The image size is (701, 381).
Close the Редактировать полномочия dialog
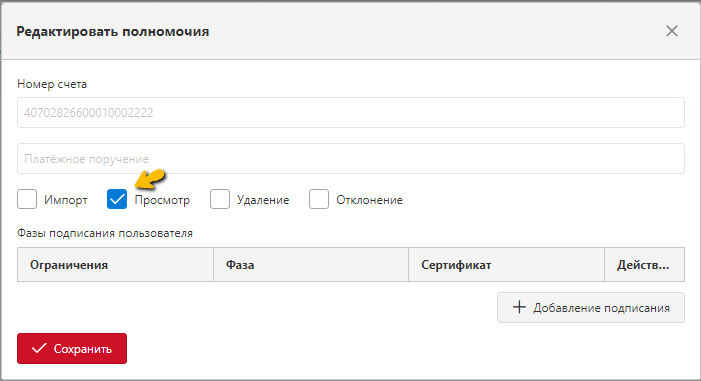[671, 31]
